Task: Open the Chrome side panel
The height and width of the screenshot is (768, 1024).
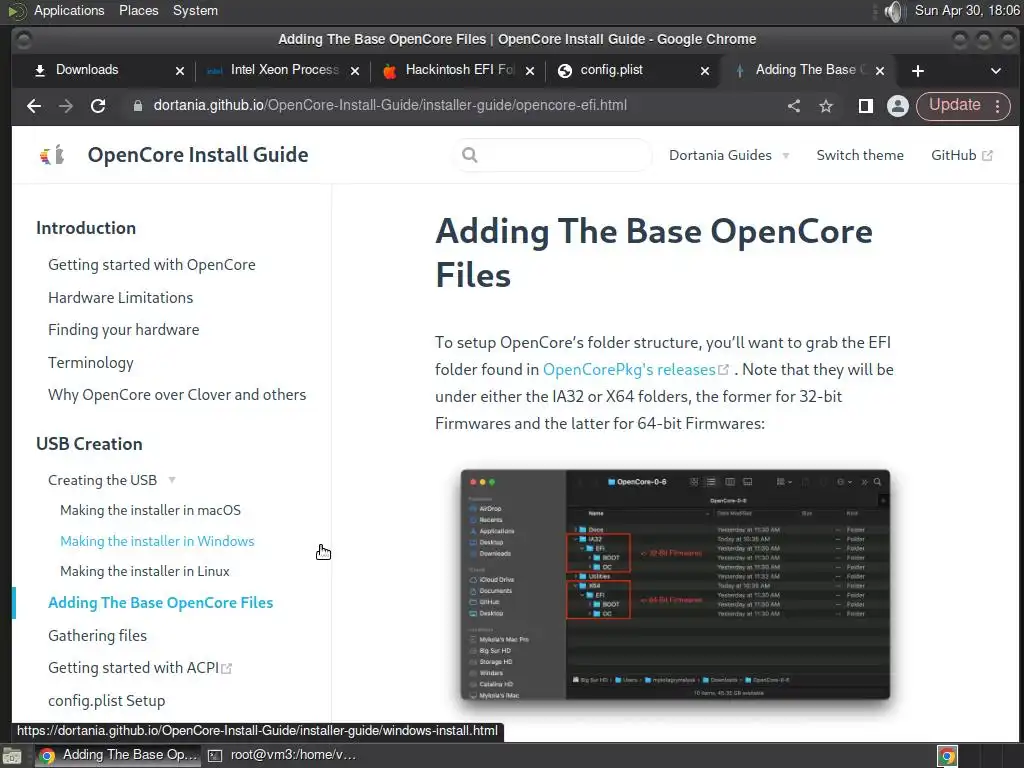Action: pyautogui.click(x=866, y=106)
